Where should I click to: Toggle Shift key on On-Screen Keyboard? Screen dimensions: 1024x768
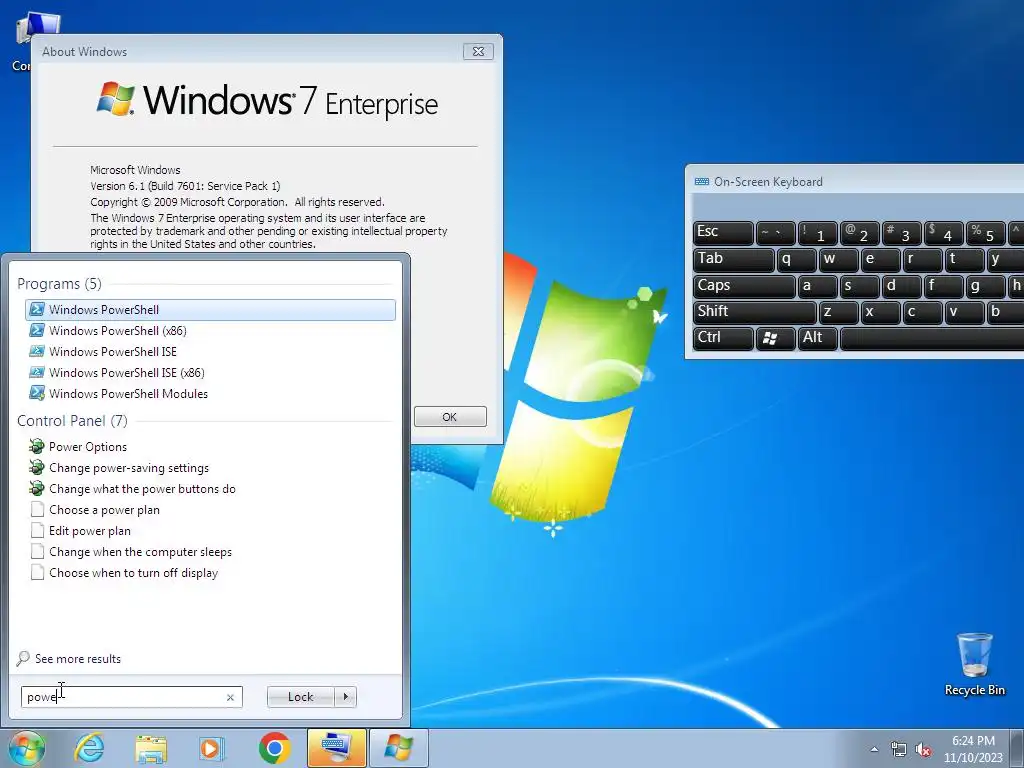click(754, 312)
